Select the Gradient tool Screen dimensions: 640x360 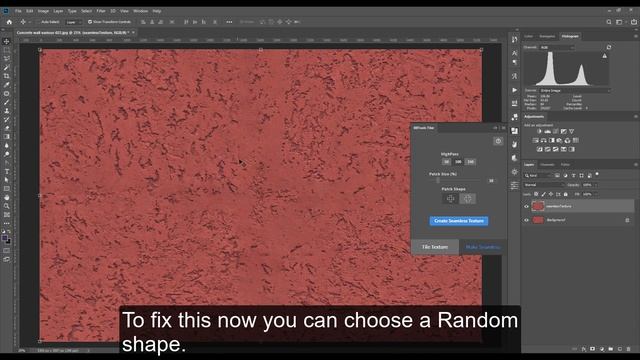pos(7,137)
